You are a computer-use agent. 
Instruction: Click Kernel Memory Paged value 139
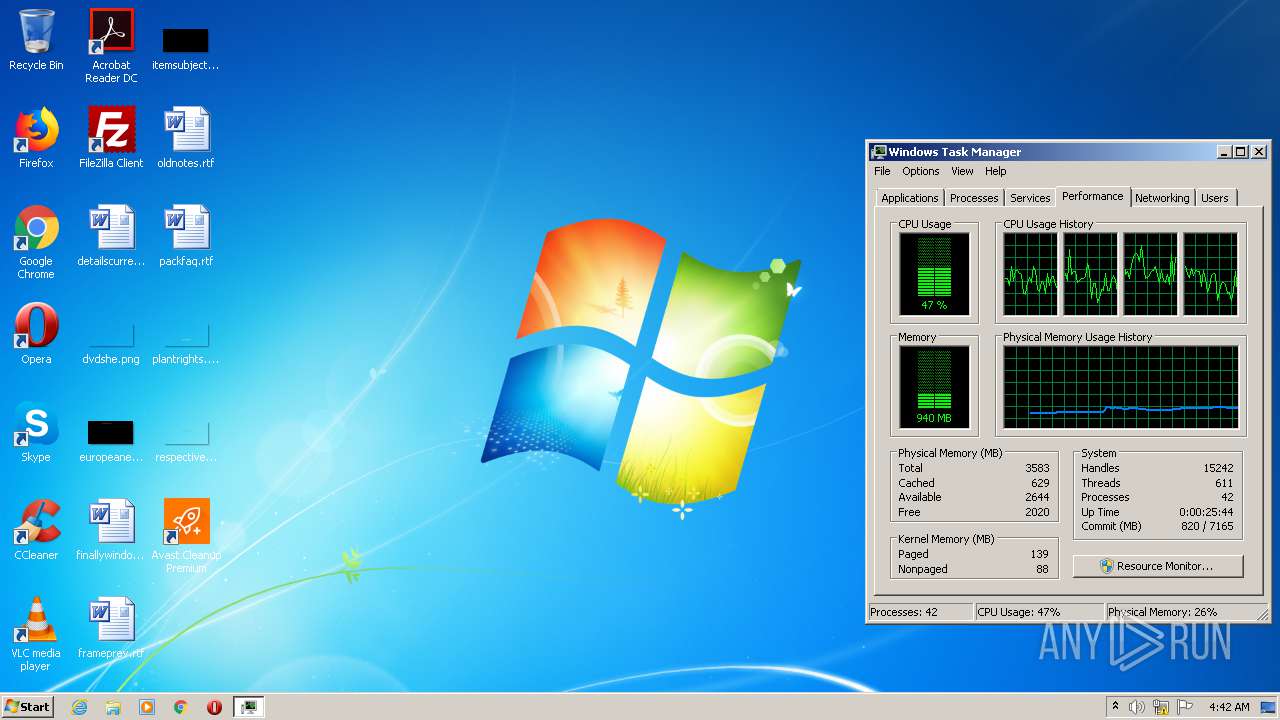click(1039, 554)
